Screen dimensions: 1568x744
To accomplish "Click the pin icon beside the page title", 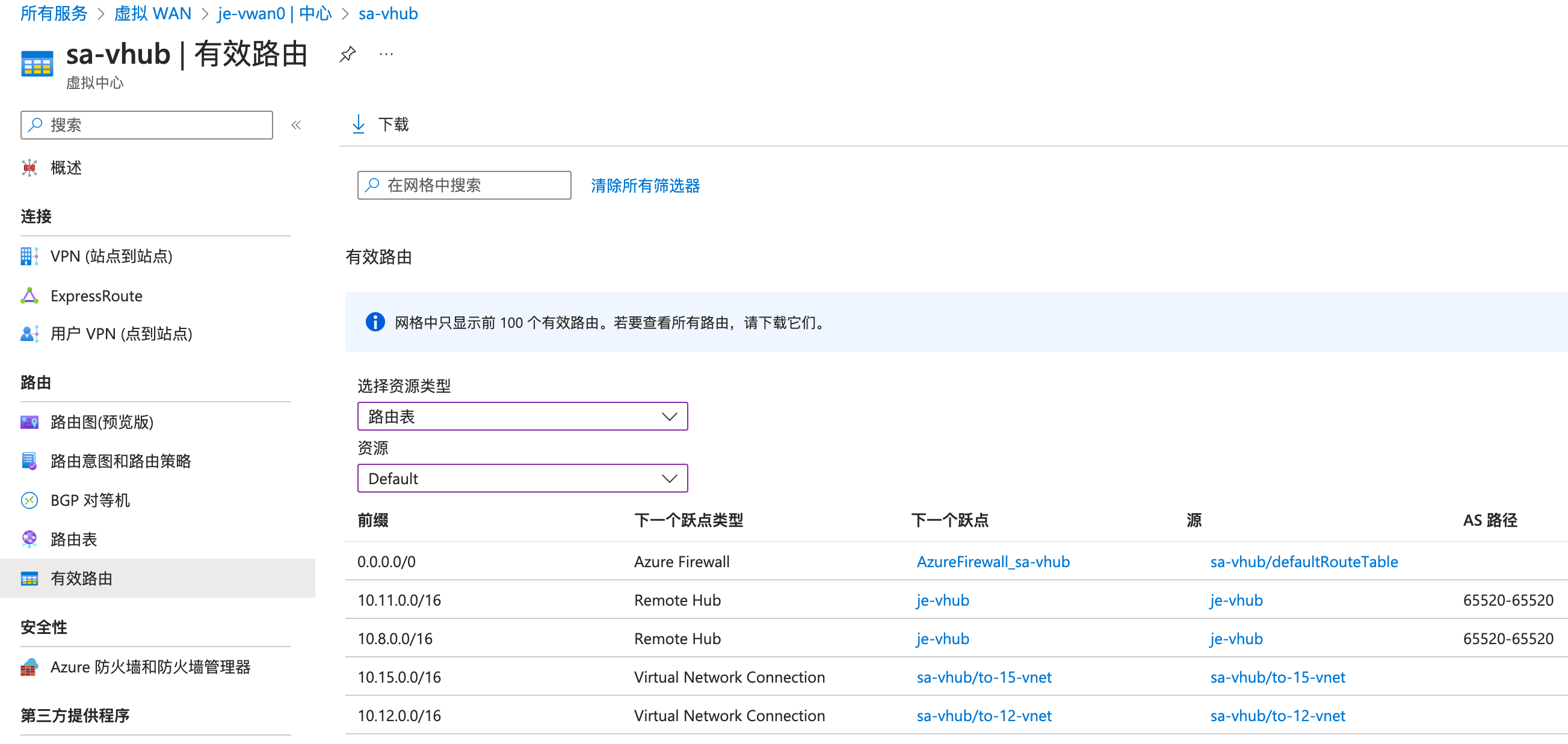I will [x=347, y=55].
